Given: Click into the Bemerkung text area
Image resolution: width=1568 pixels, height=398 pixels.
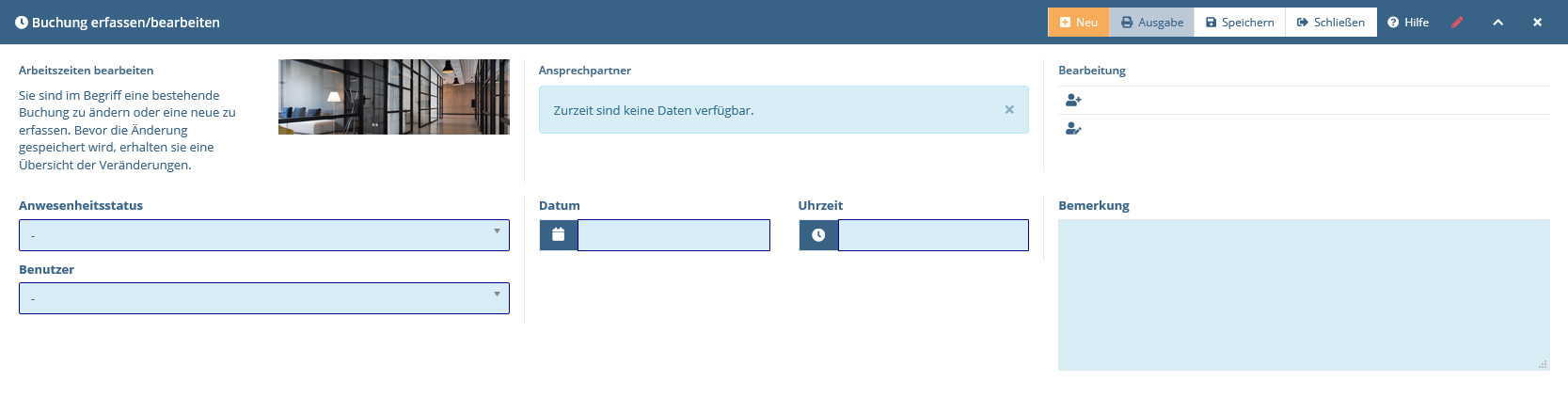Looking at the screenshot, I should coord(1304,295).
